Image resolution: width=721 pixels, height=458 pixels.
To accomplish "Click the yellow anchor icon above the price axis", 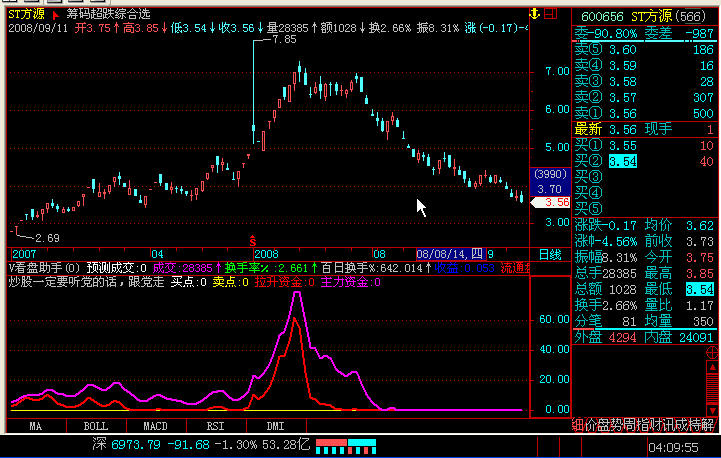I will pyautogui.click(x=534, y=13).
